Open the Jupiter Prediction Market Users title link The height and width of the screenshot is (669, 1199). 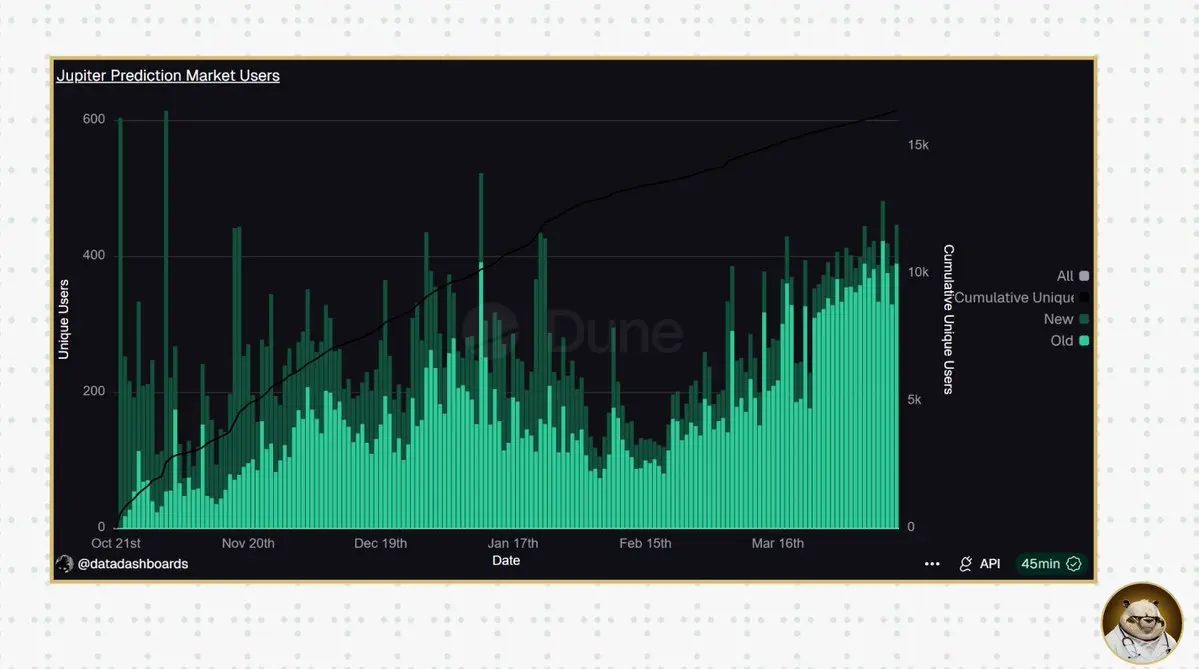tap(168, 76)
